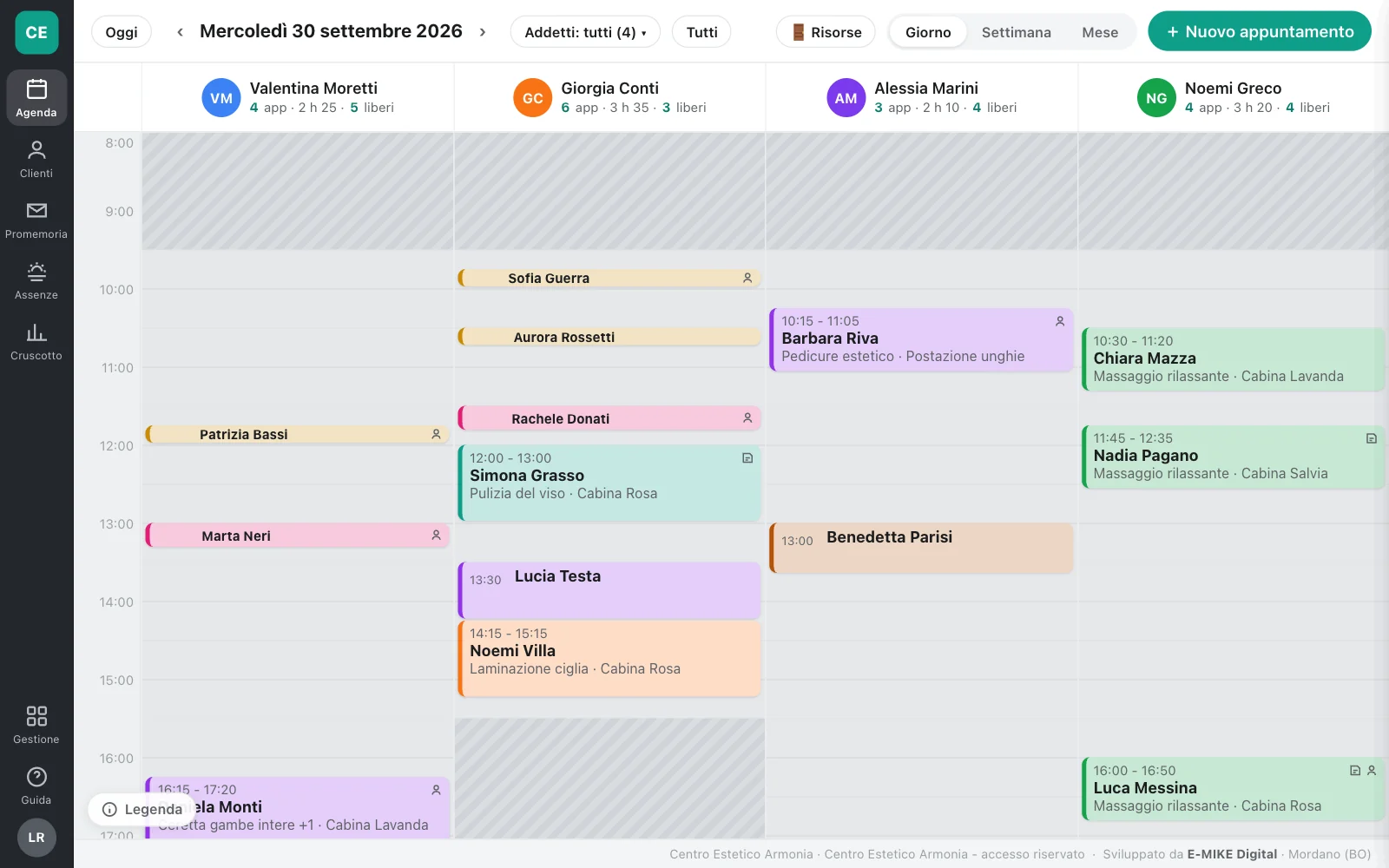Open Luca Messina appointment
Screen dimensions: 1389x868
pos(1233,788)
